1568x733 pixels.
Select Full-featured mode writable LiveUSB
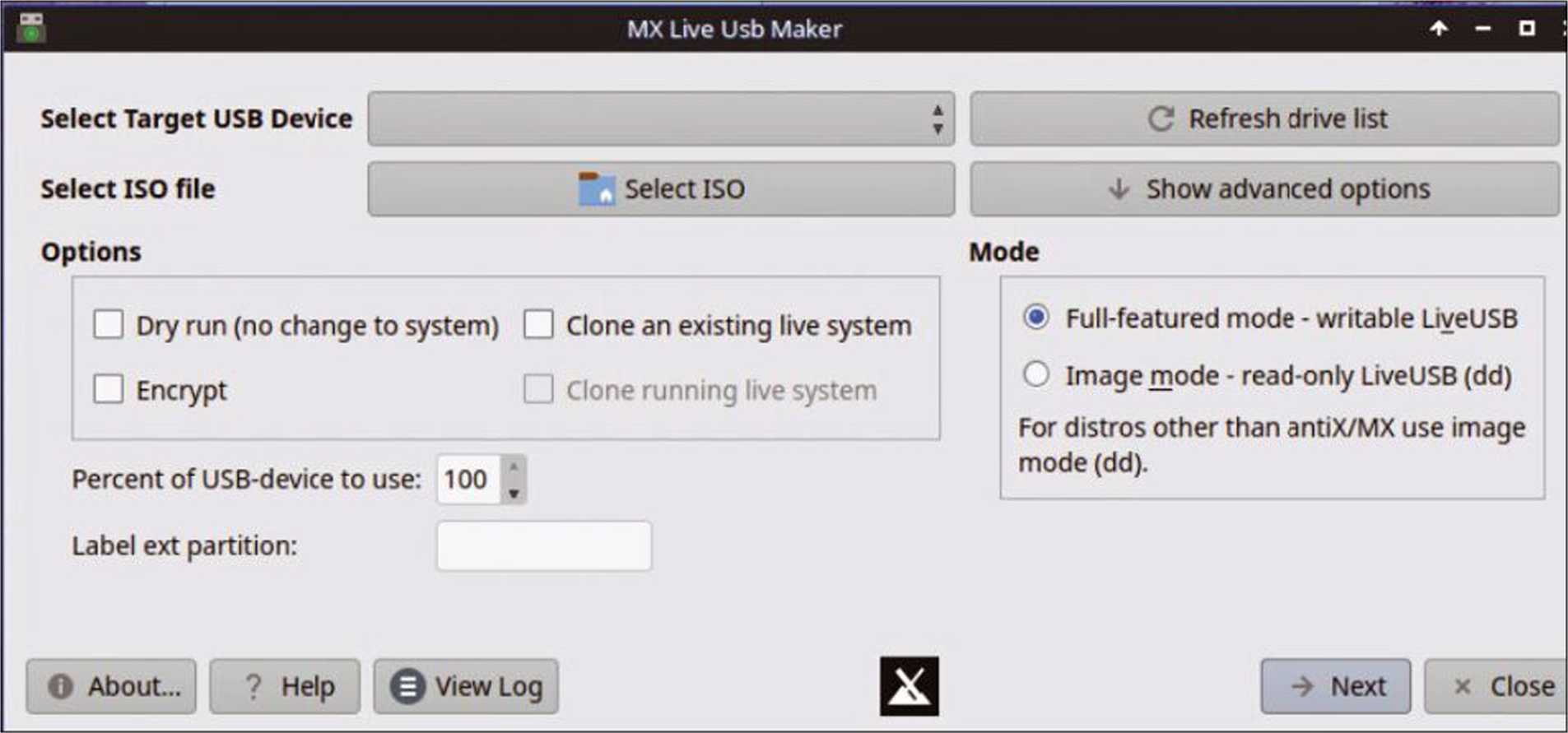click(x=1036, y=318)
